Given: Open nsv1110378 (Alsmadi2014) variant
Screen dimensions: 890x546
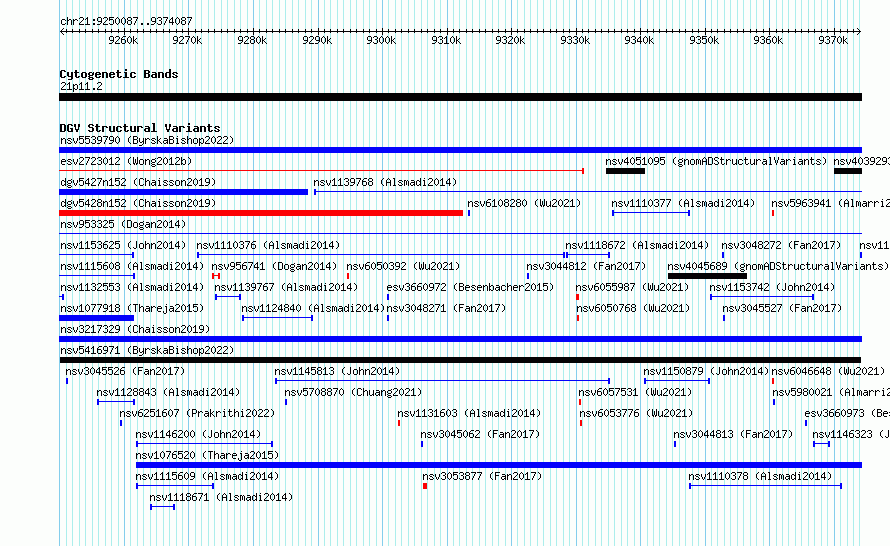Looking at the screenshot, I should pyautogui.click(x=760, y=476).
